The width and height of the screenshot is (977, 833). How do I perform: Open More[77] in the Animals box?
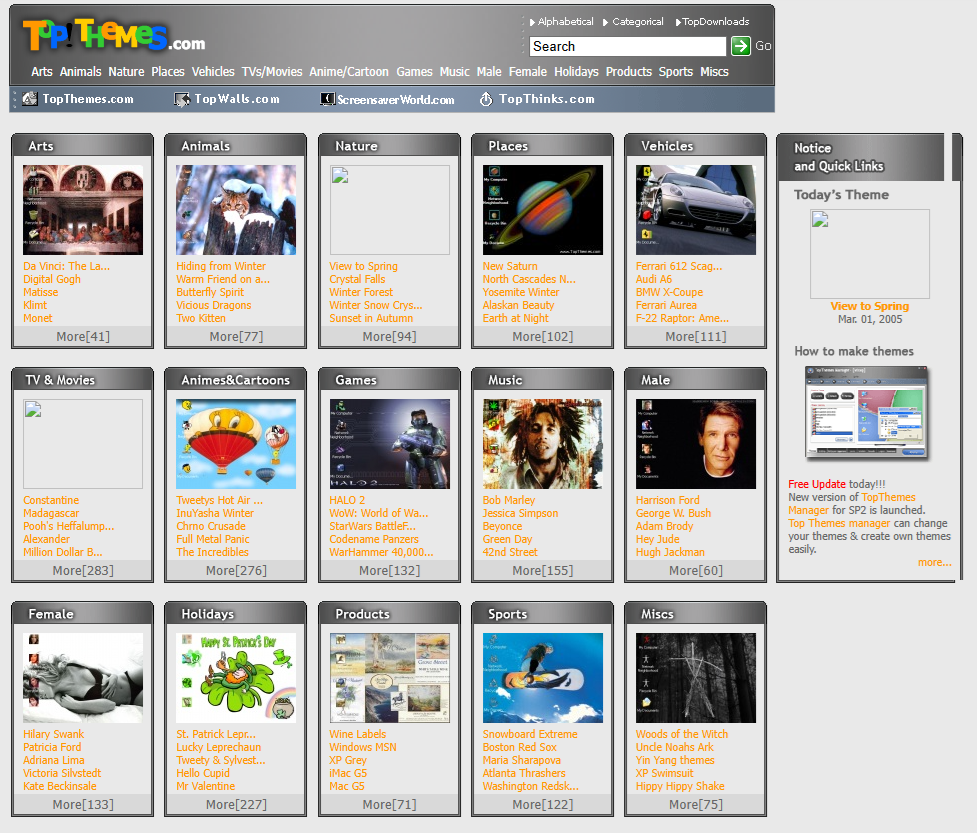point(236,336)
